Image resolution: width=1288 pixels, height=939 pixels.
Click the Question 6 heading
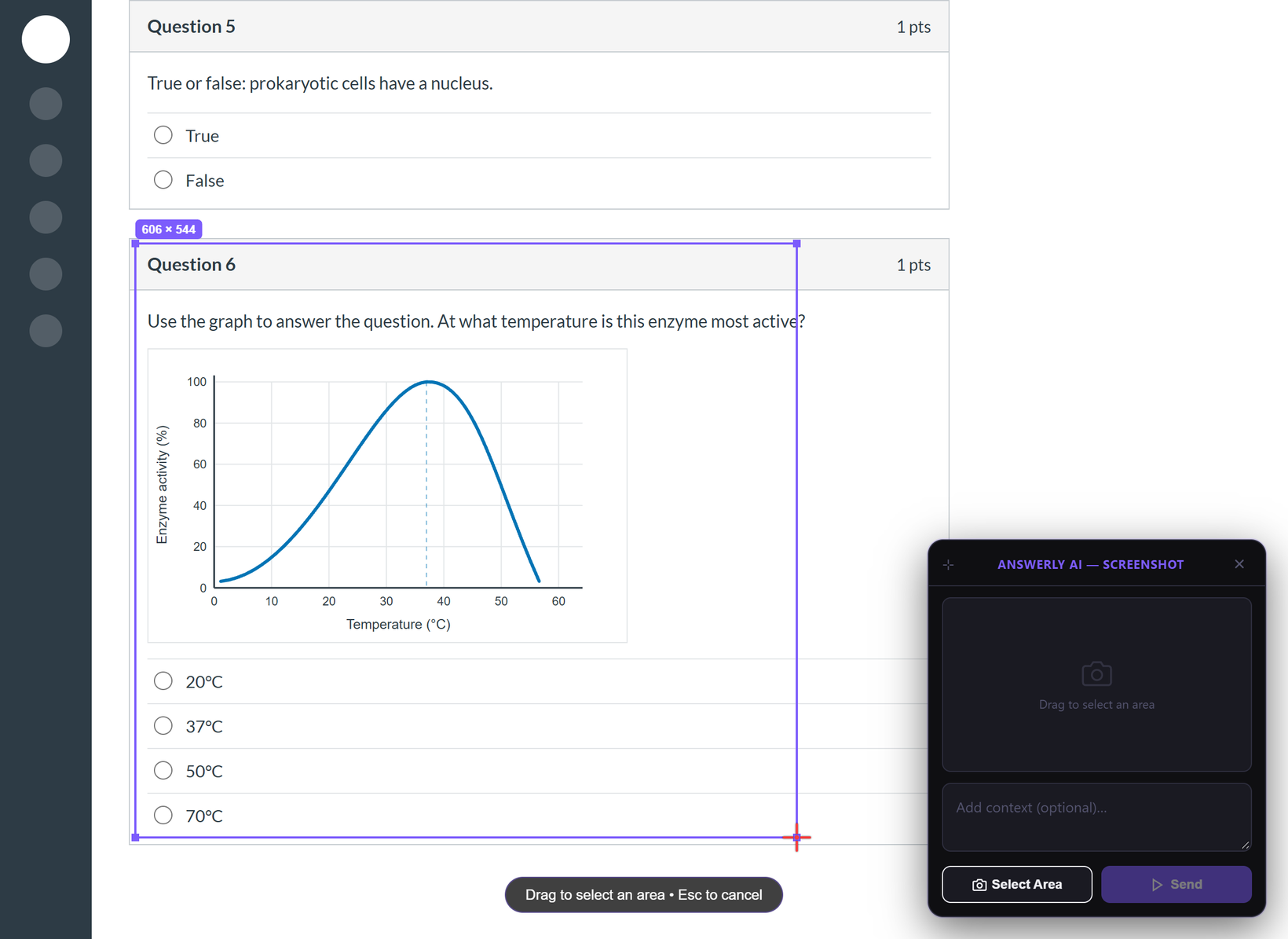coord(192,265)
